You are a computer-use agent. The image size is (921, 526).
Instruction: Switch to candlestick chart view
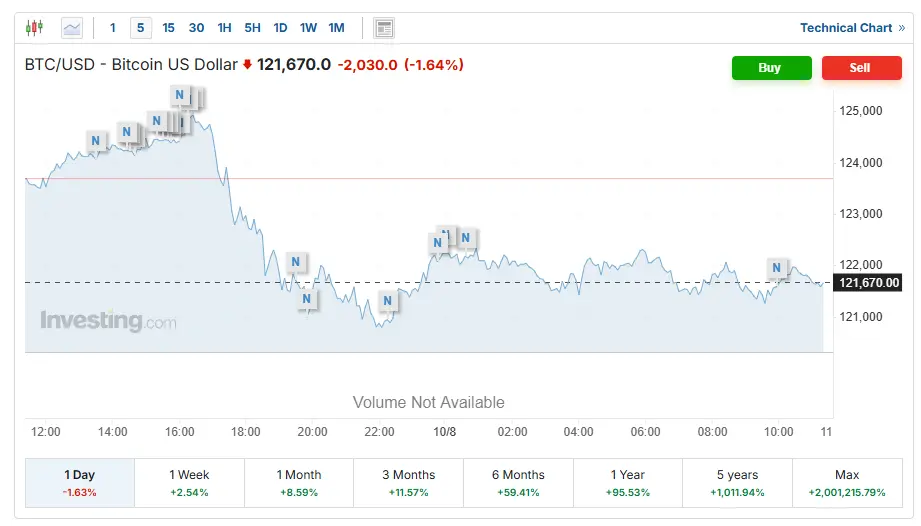pos(35,28)
